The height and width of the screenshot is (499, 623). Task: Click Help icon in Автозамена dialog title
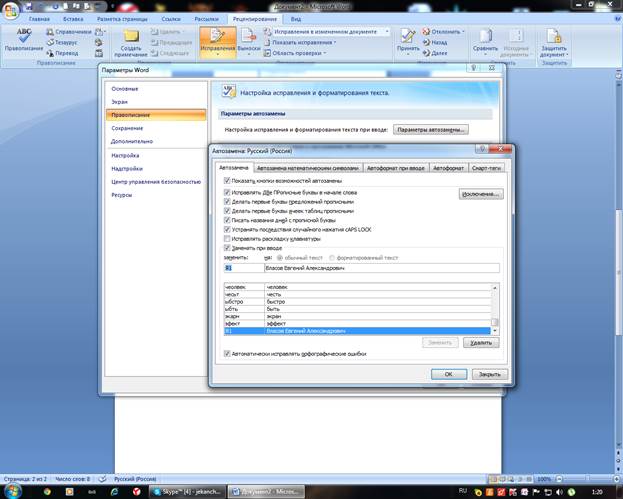[482, 149]
